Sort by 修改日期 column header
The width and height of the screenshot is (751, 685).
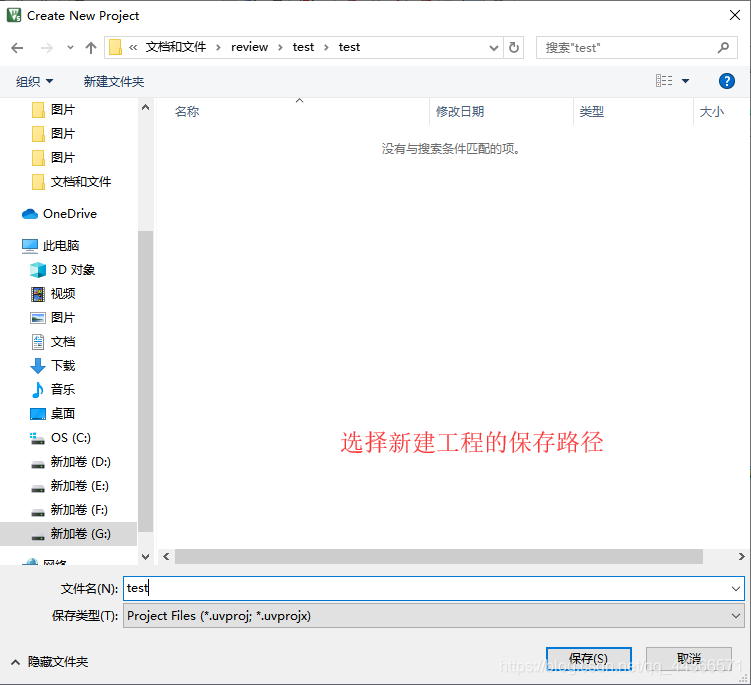(x=460, y=112)
